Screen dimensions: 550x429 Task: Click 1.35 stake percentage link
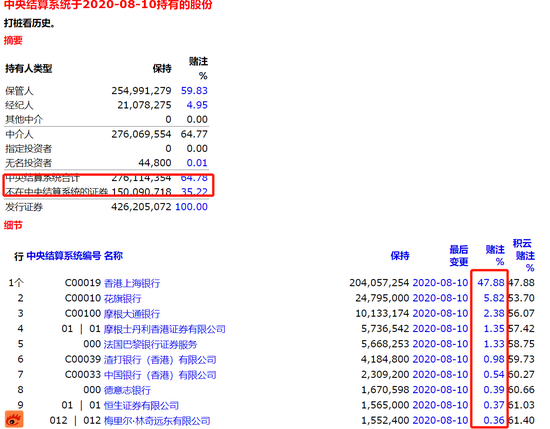click(494, 329)
